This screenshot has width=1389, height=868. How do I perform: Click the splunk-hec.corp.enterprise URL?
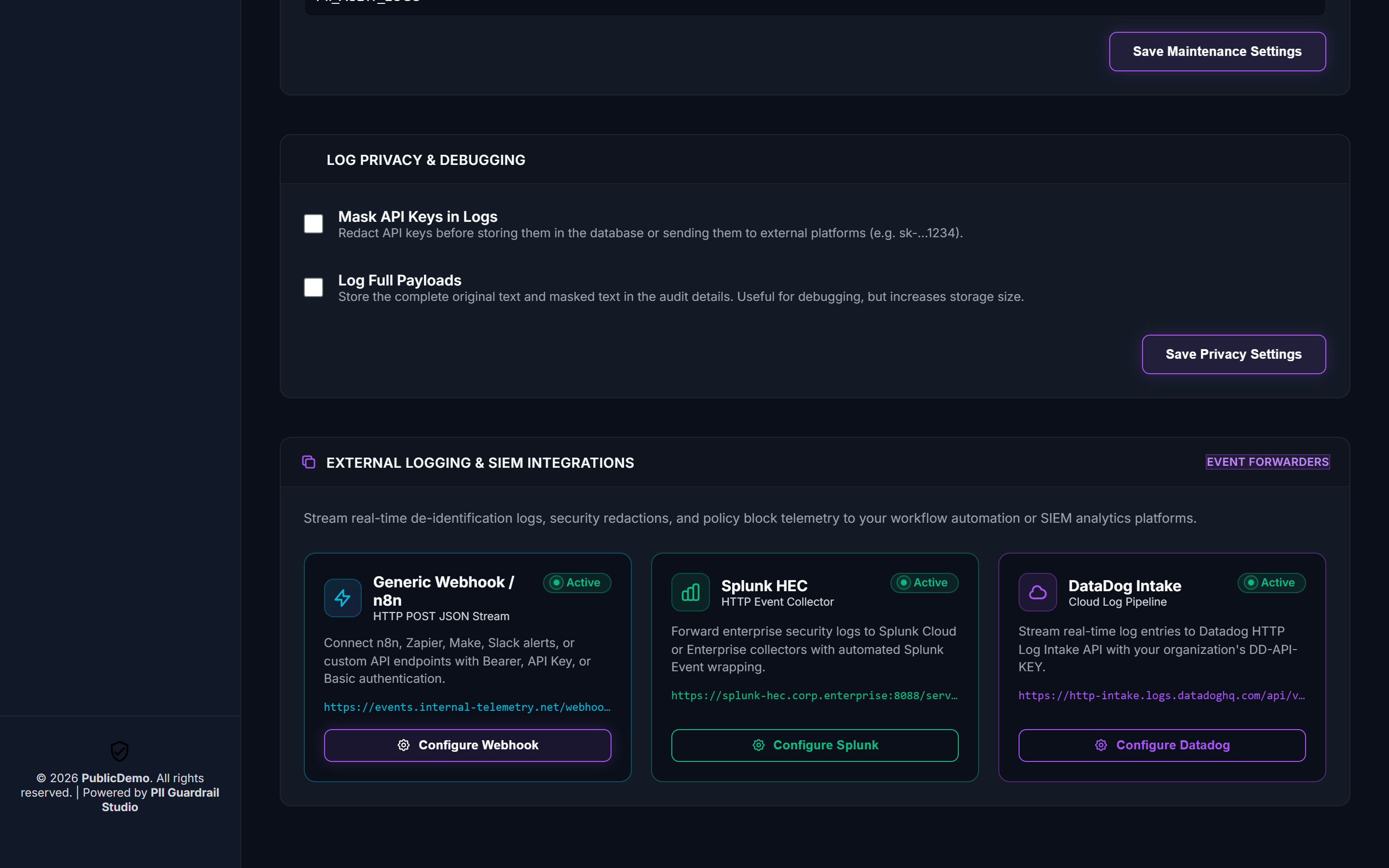pyautogui.click(x=815, y=696)
